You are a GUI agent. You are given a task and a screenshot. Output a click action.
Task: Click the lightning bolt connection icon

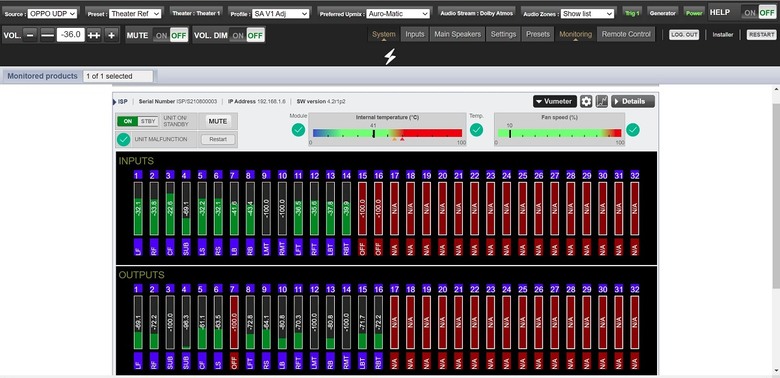pyautogui.click(x=390, y=57)
